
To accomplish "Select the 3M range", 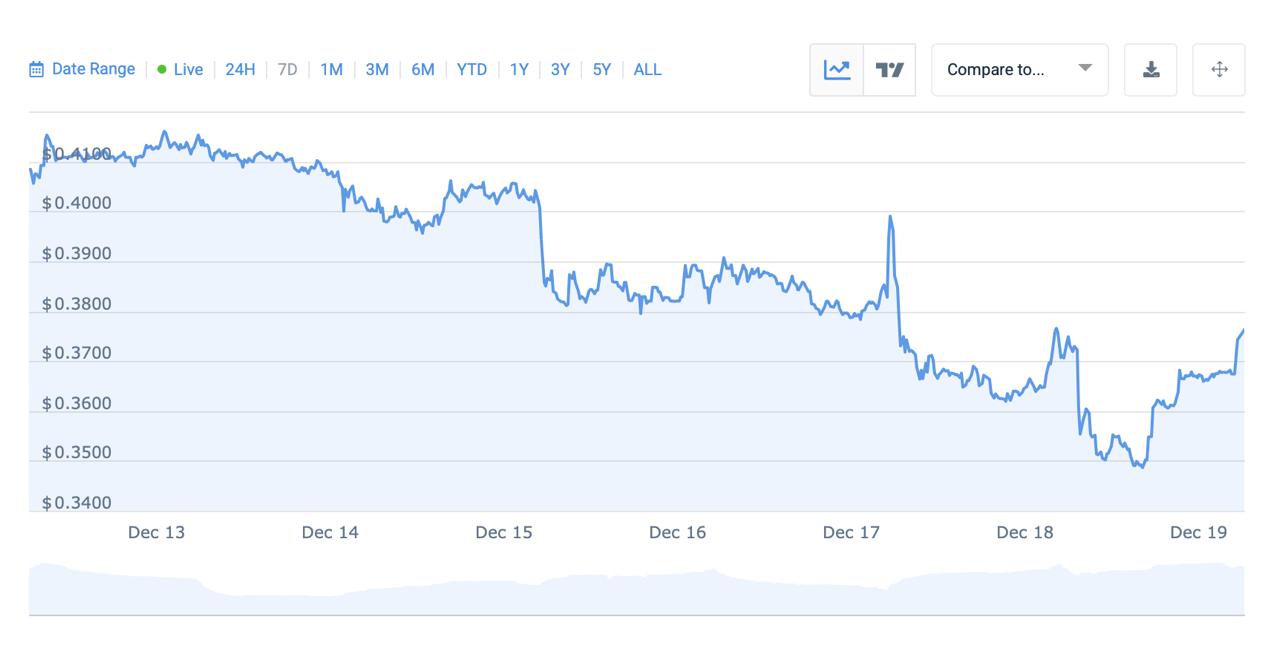I will click(x=377, y=69).
